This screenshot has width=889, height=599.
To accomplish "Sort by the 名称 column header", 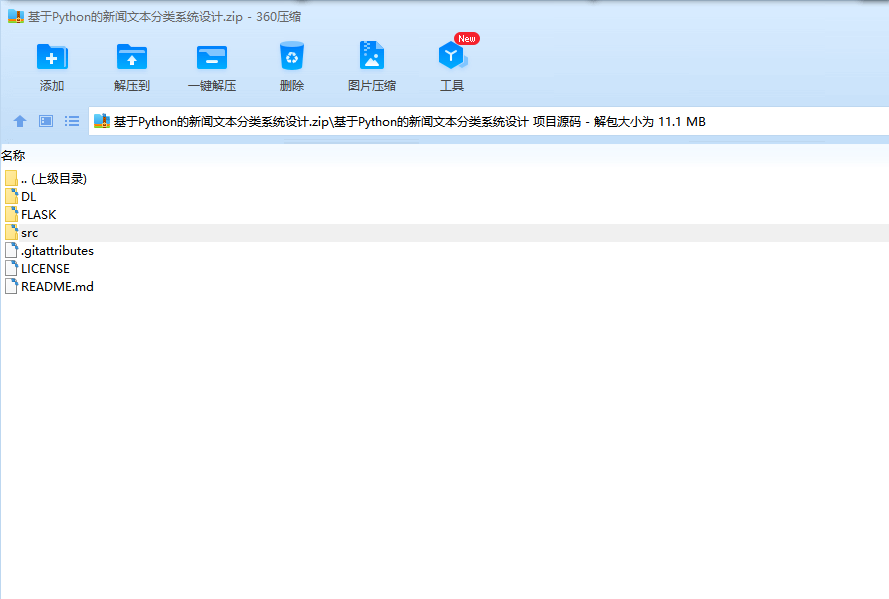I will [13, 155].
